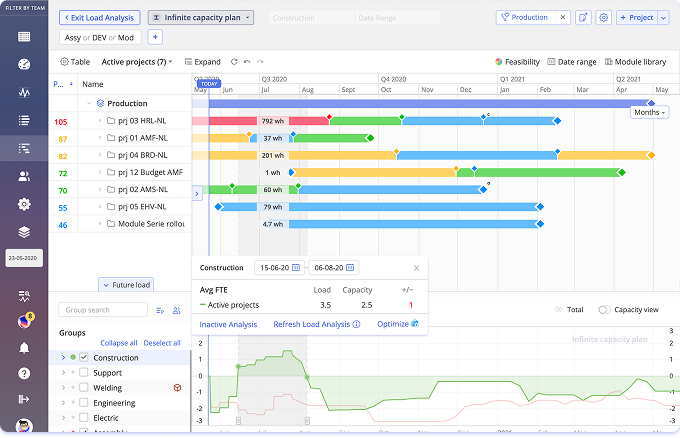Open the load analysis search icon in sidebar
Image resolution: width=680 pixels, height=438 pixels.
pos(24,296)
